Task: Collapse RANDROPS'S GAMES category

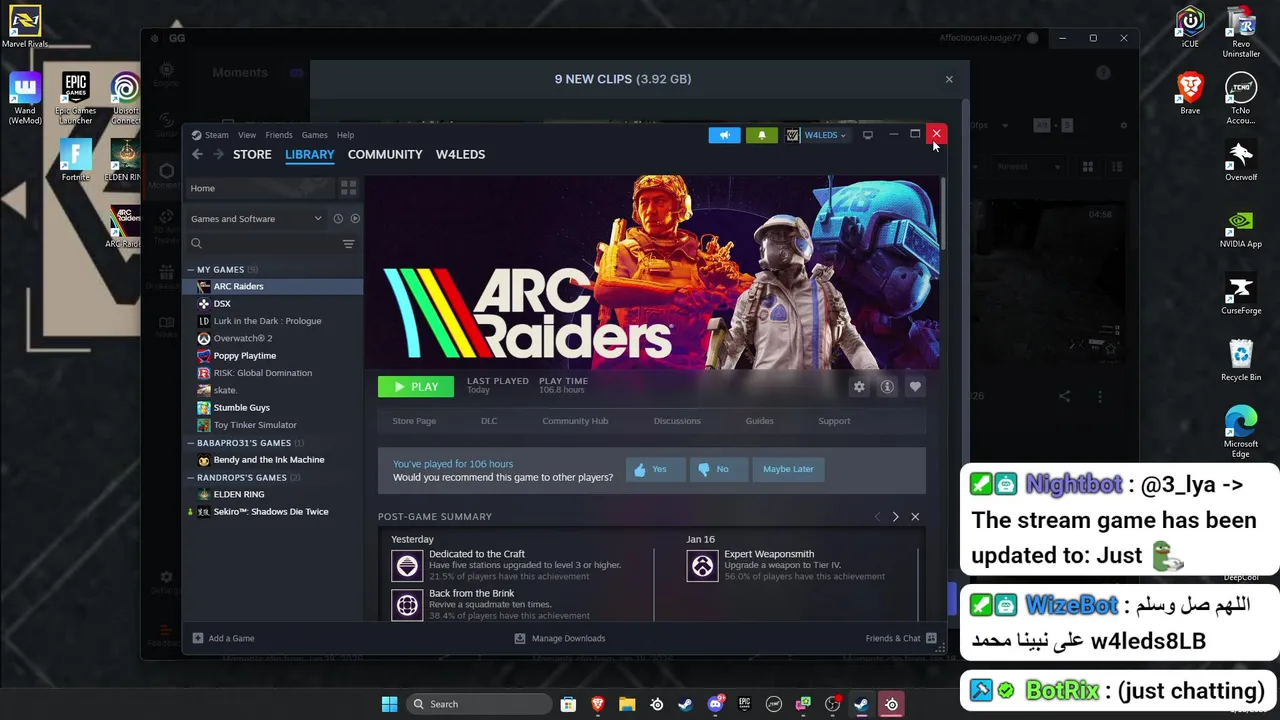Action: tap(191, 478)
